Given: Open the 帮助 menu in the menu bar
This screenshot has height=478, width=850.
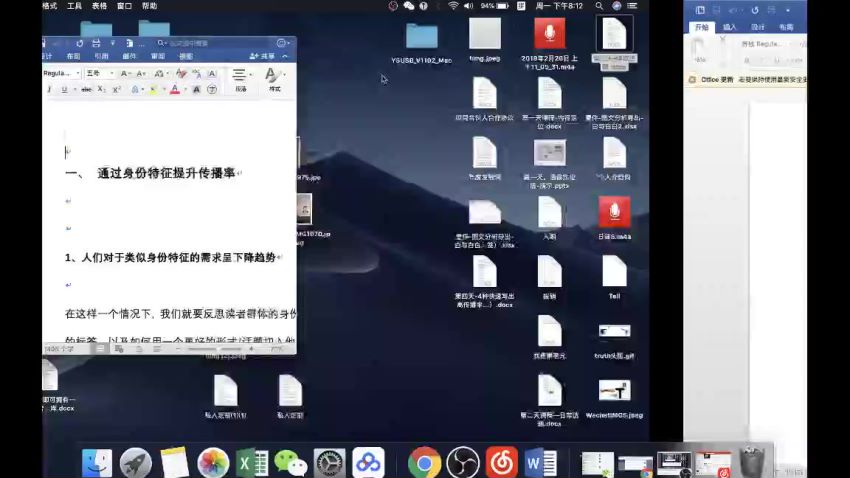Looking at the screenshot, I should [149, 6].
